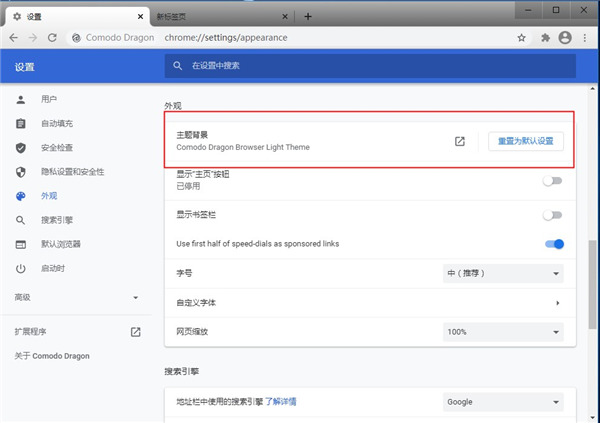Screen dimensions: 600x423
Task: Open a new tab with plus button
Action: [x=308, y=16]
